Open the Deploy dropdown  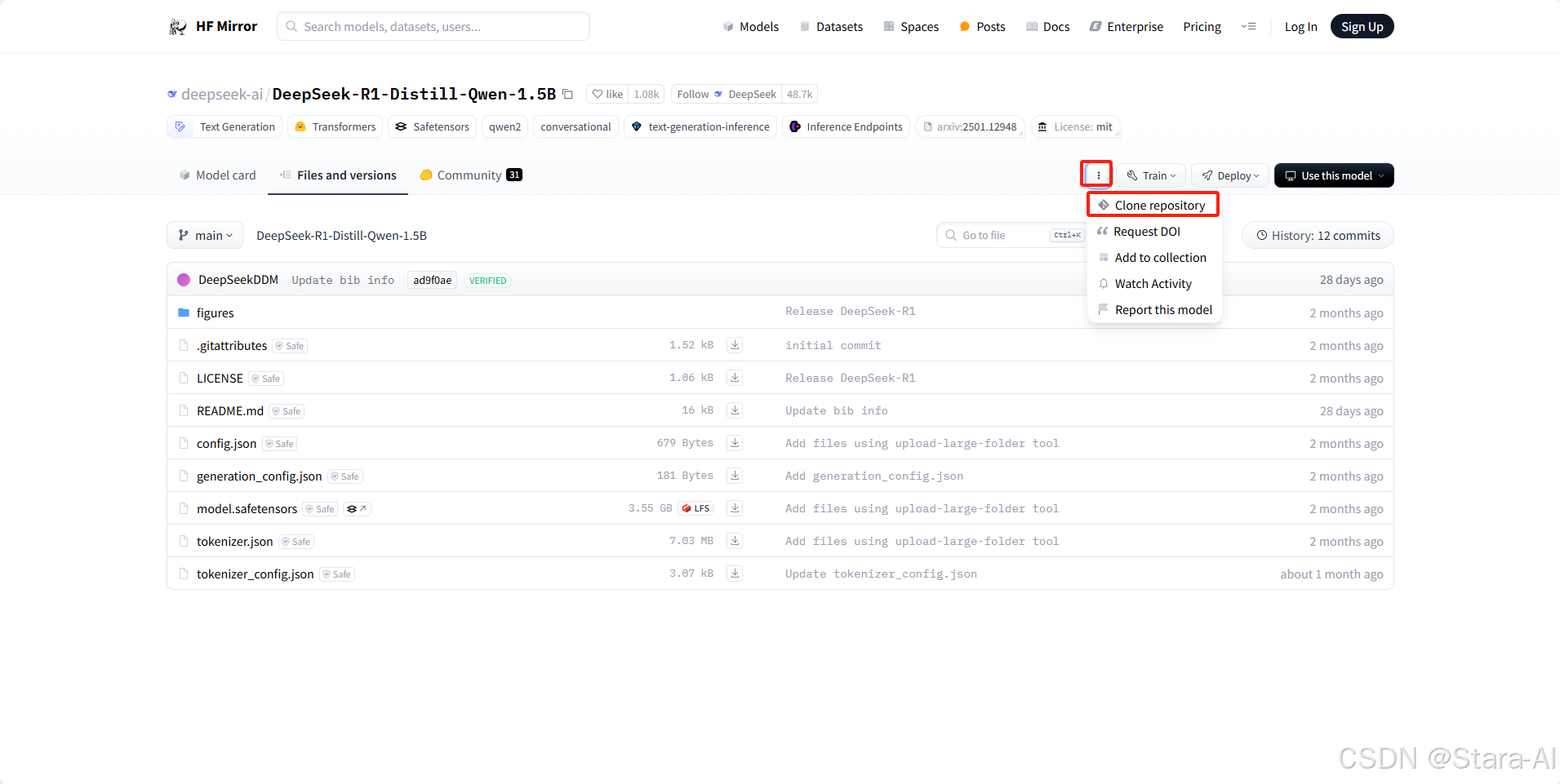tap(1230, 175)
